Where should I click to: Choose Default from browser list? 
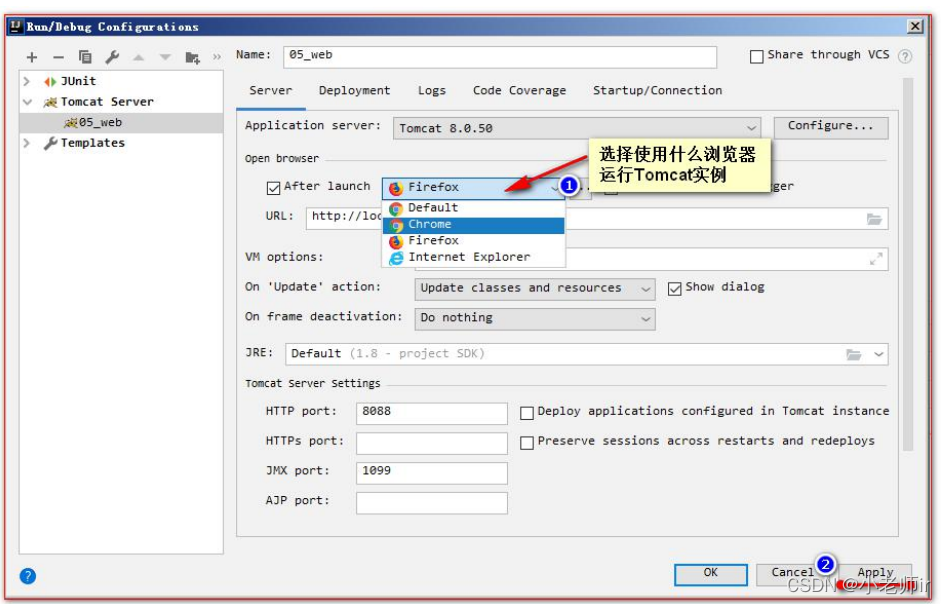(474, 208)
